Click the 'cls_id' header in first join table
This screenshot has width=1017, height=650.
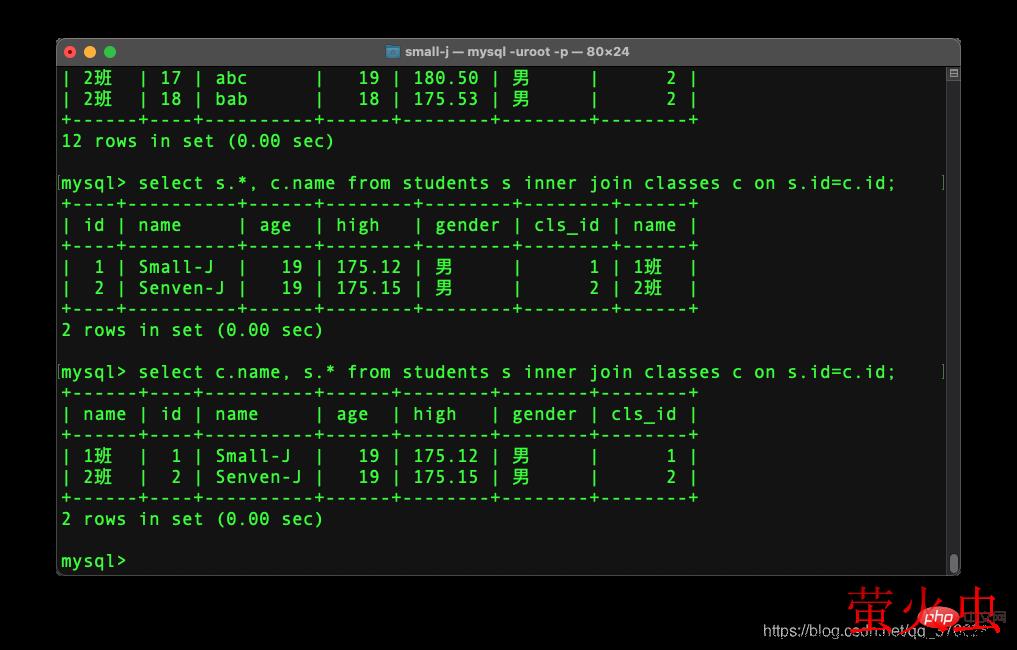coord(567,225)
